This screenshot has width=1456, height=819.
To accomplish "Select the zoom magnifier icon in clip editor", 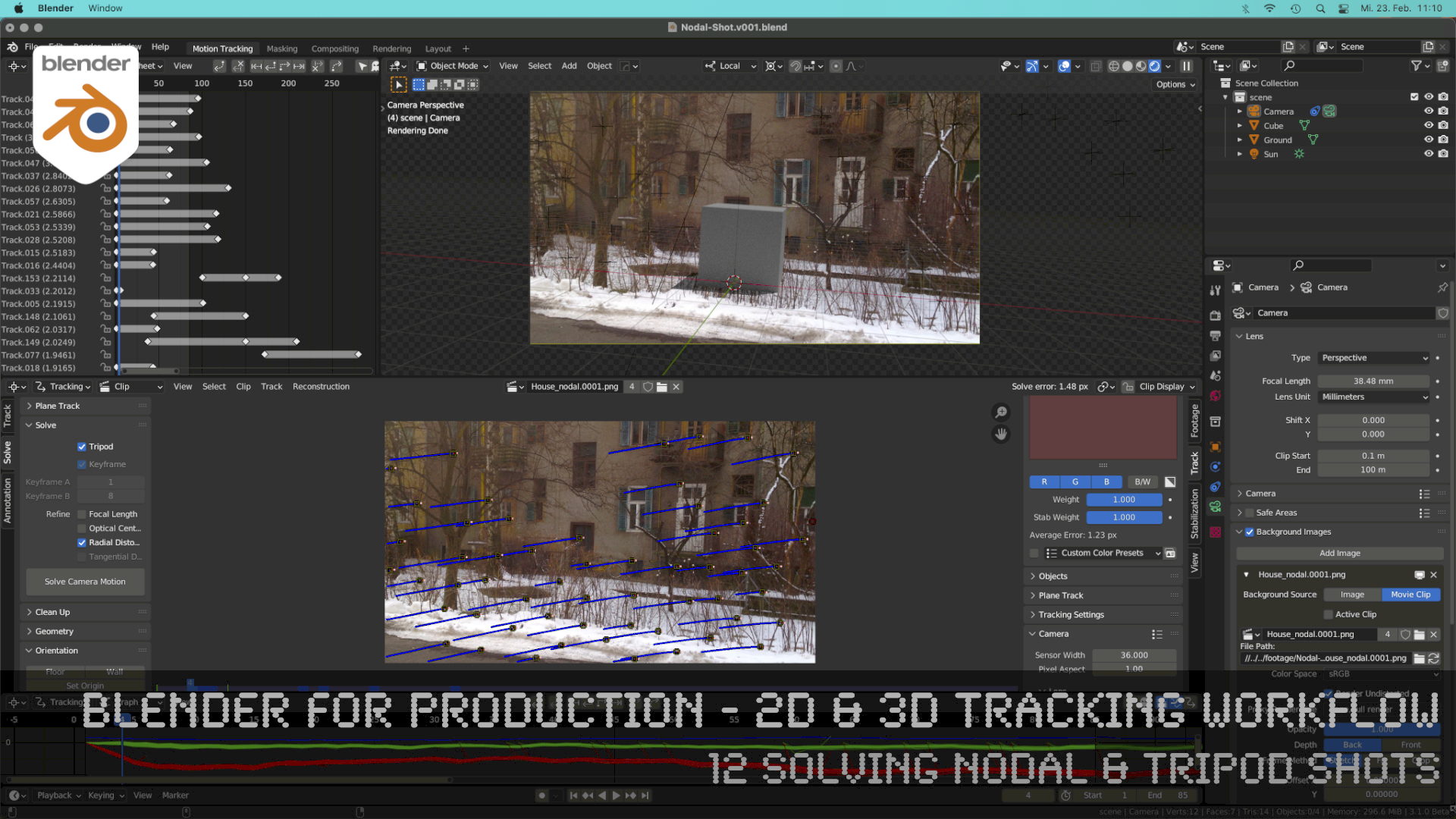I will (x=1001, y=412).
